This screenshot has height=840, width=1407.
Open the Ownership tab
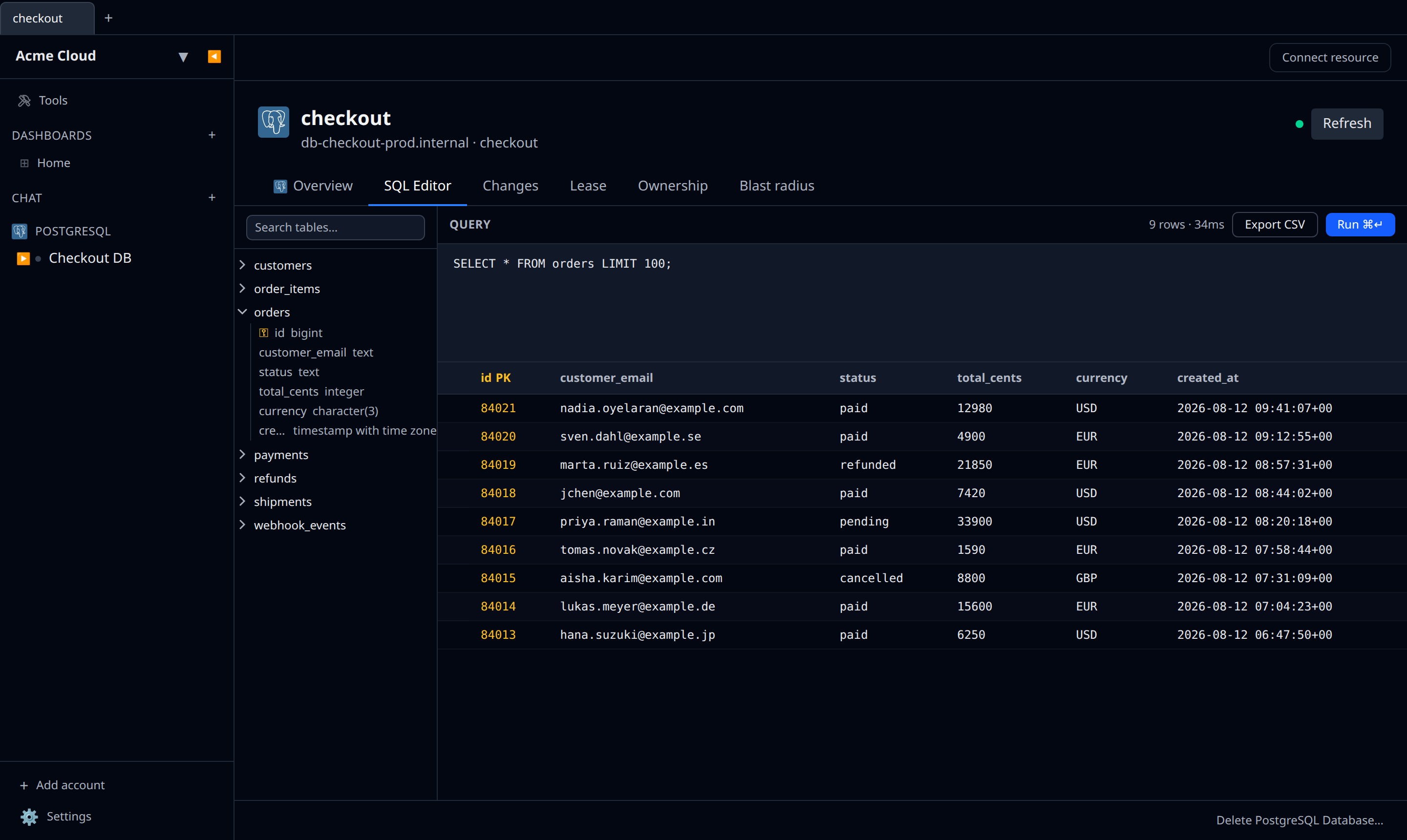pos(673,186)
